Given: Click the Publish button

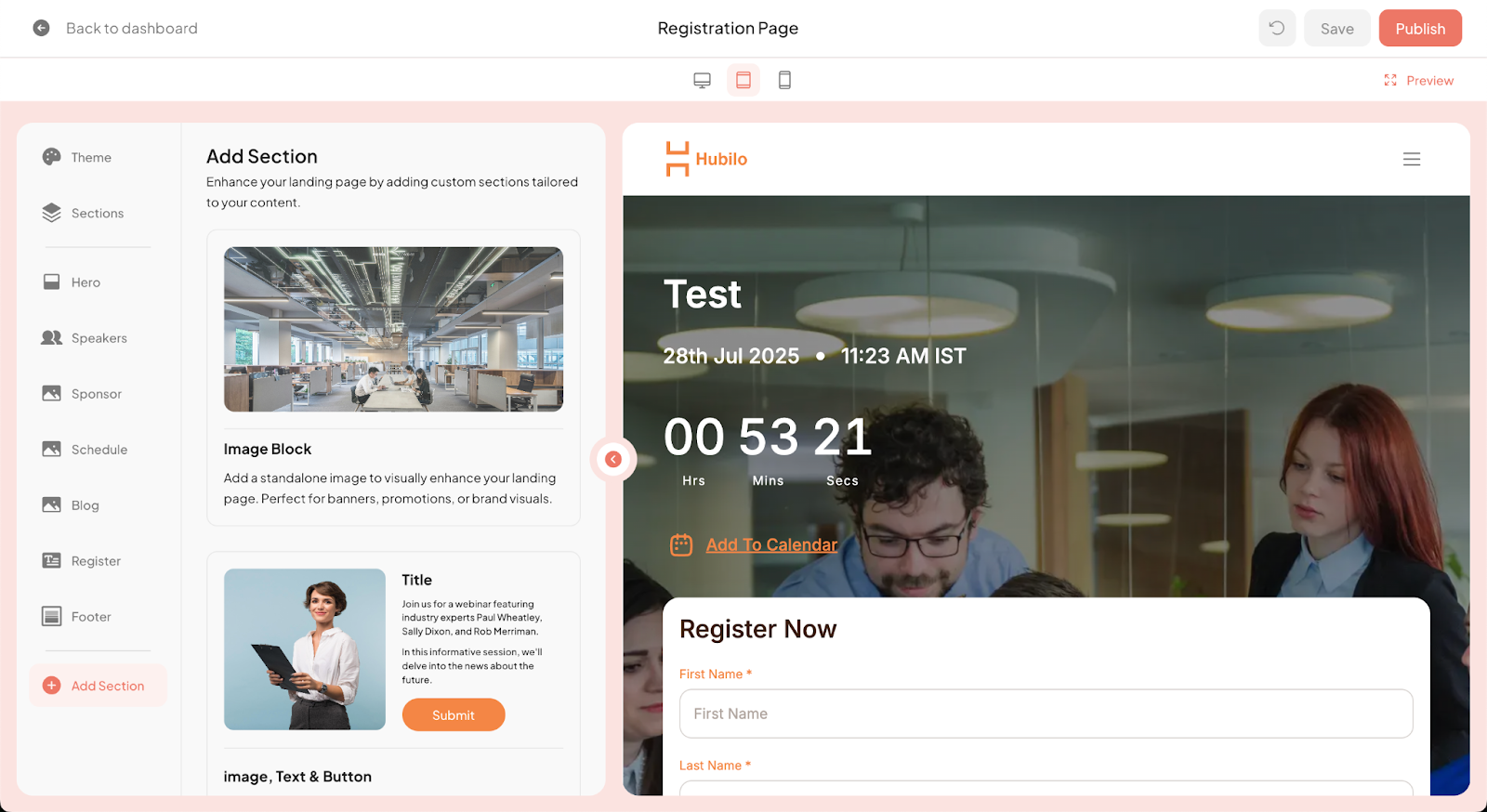Looking at the screenshot, I should pos(1420,28).
